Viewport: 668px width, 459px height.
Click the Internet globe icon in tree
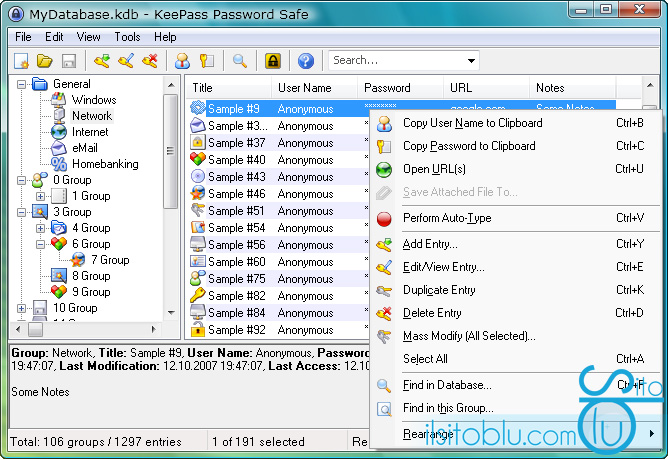tap(58, 132)
